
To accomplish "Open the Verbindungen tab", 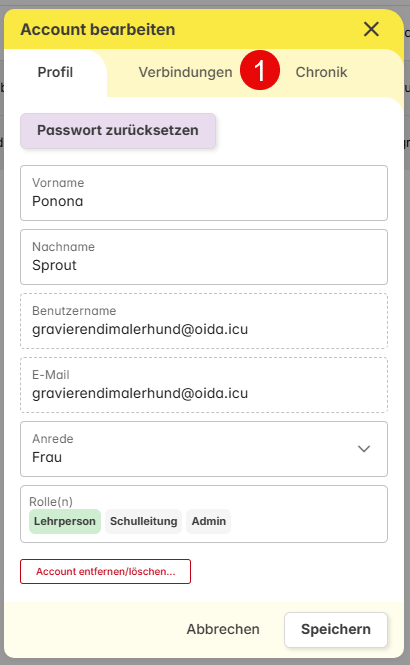I will point(185,72).
